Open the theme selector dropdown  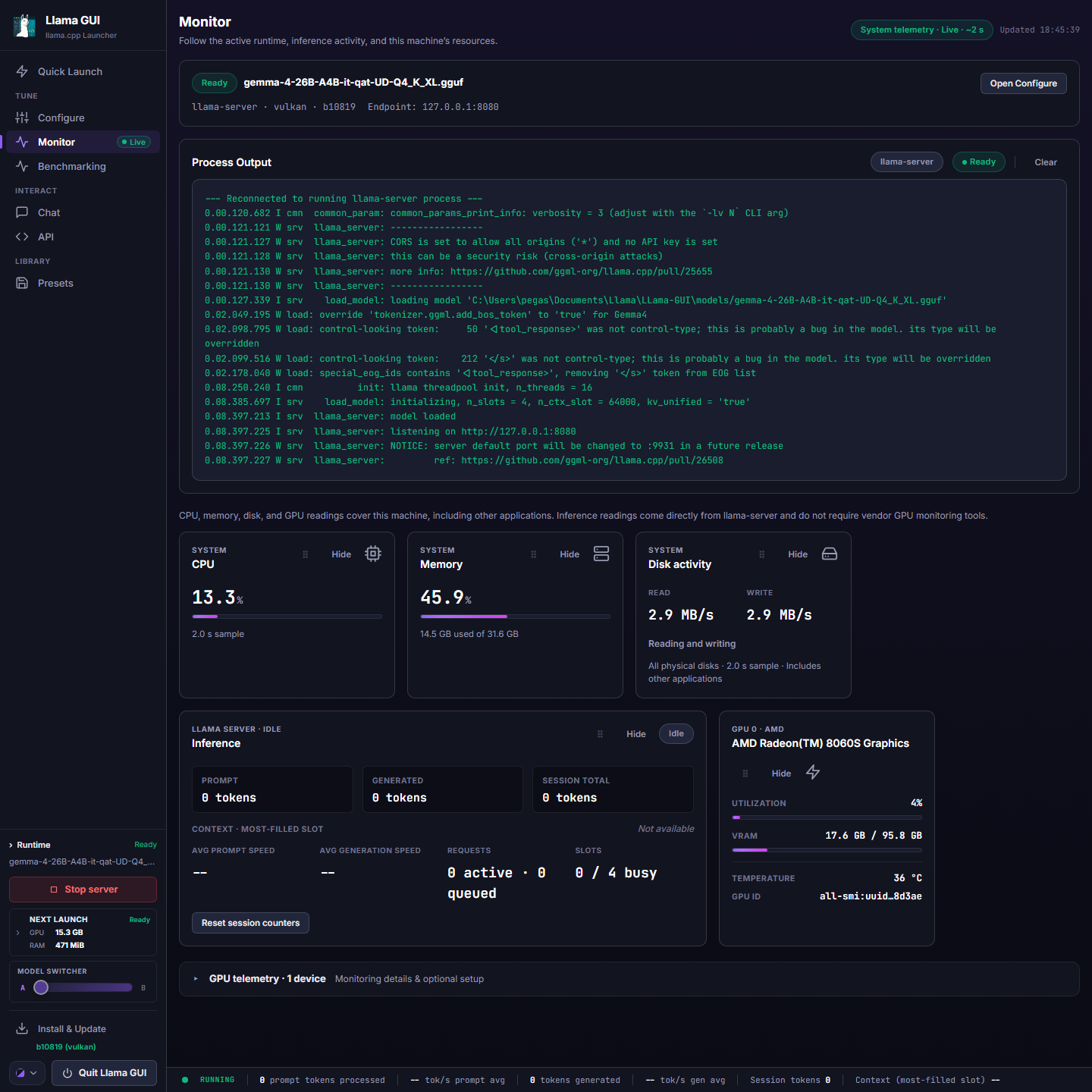(x=27, y=1073)
